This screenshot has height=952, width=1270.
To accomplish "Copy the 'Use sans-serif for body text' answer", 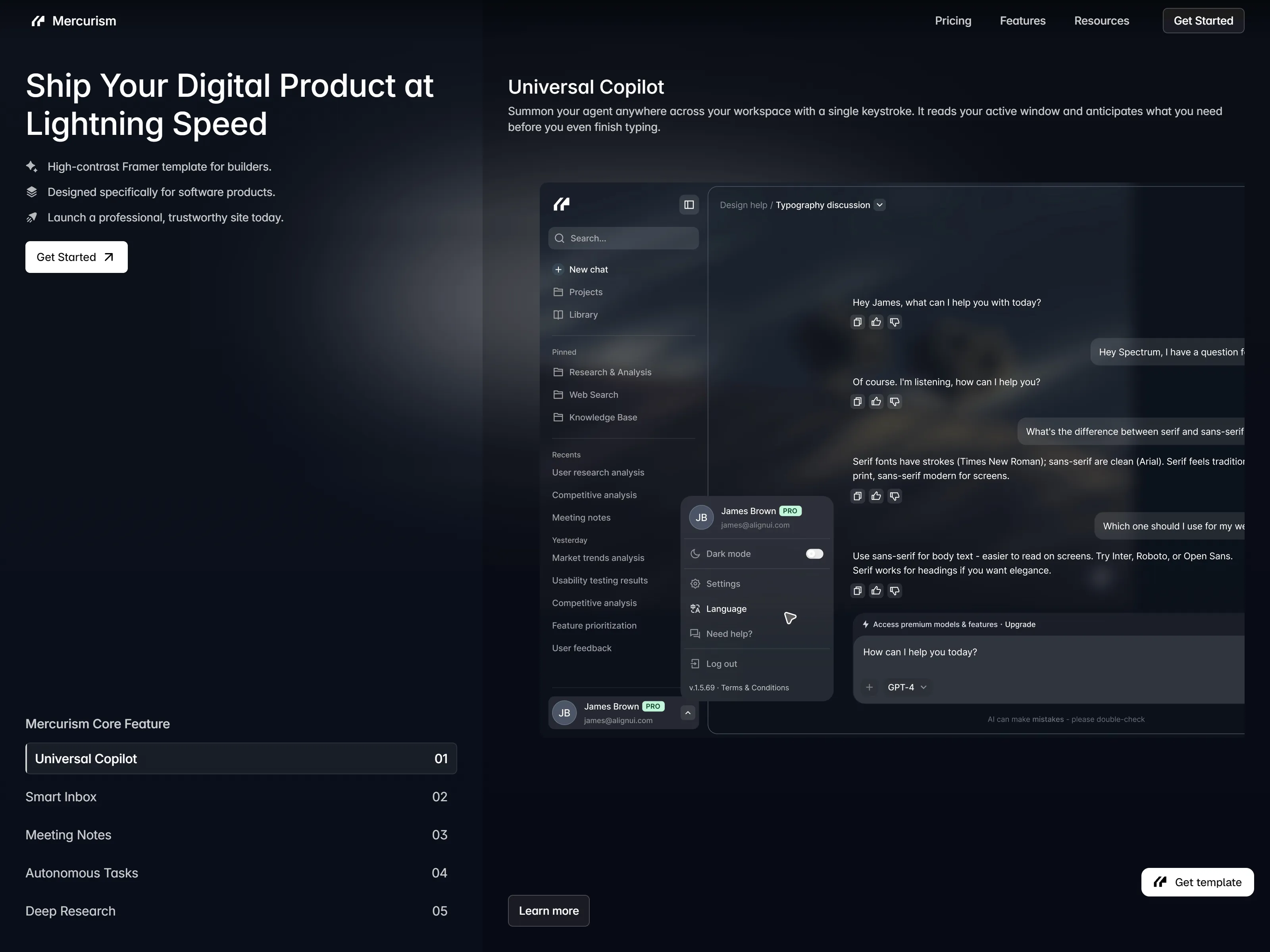I will point(857,591).
